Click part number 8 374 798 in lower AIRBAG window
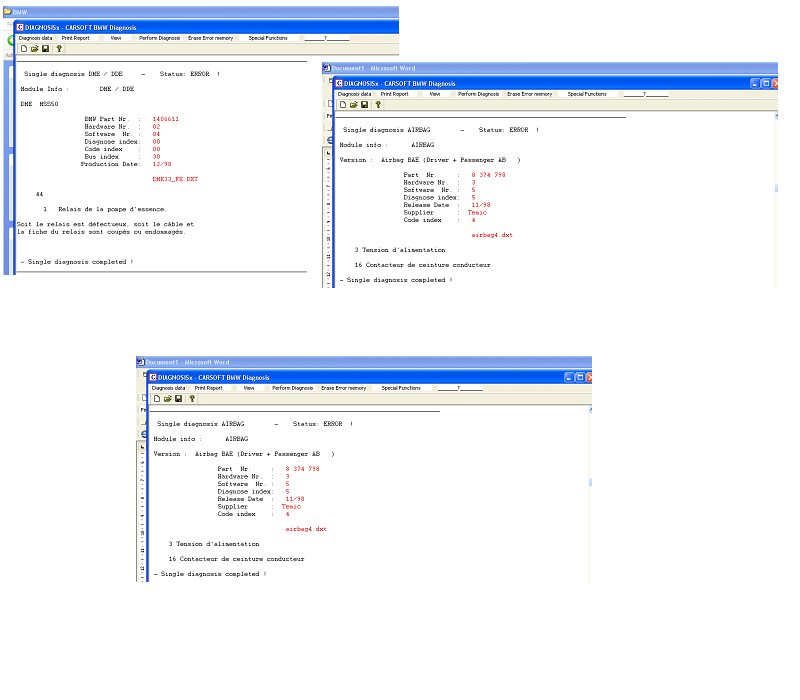 303,469
